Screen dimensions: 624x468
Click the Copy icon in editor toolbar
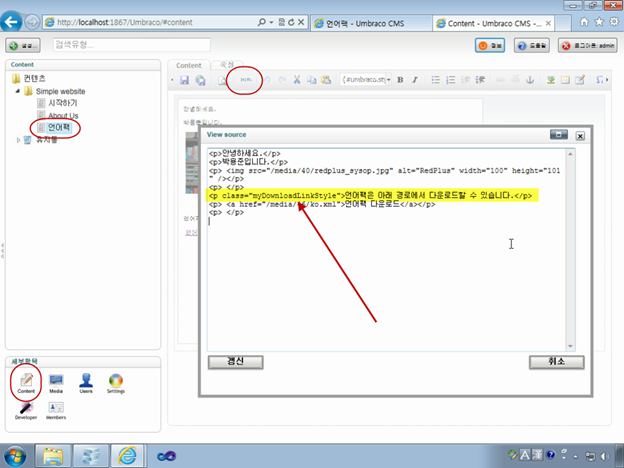click(312, 80)
